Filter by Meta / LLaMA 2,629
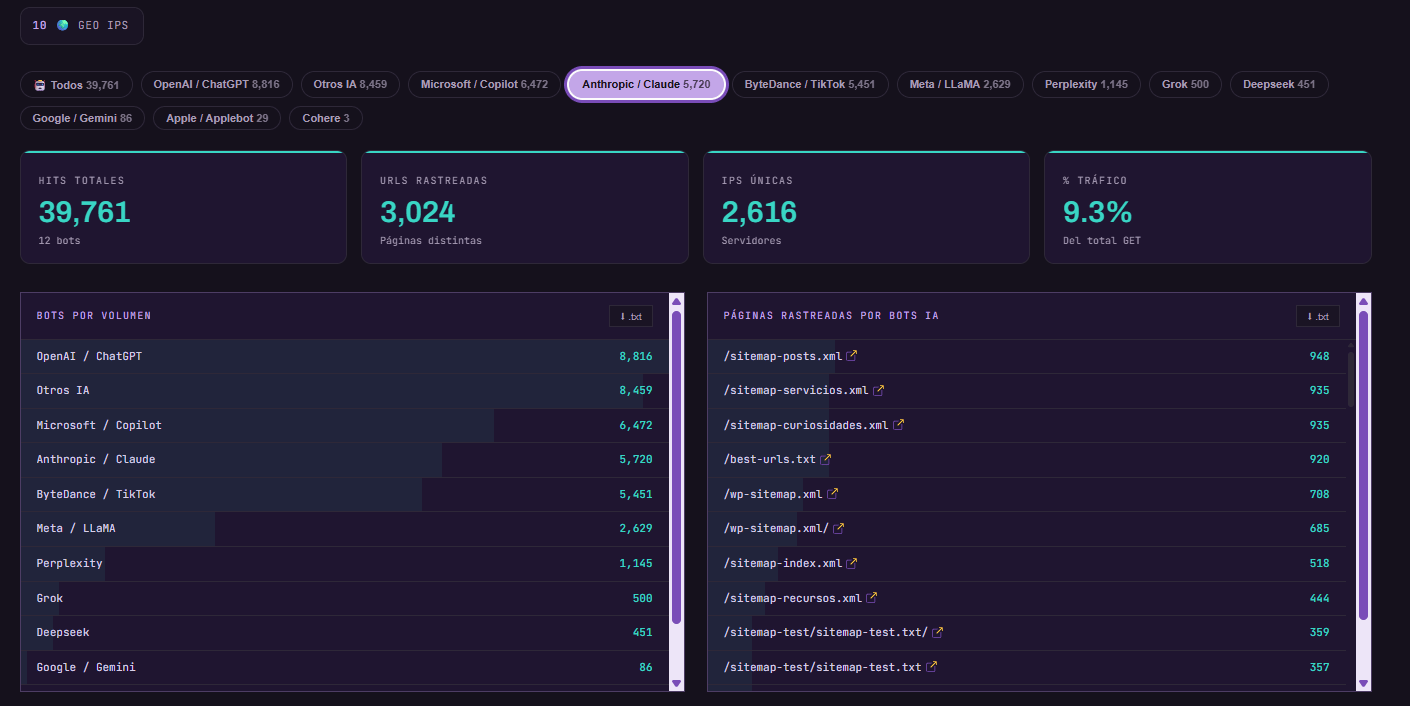Screen dimensions: 1410x706 960,85
